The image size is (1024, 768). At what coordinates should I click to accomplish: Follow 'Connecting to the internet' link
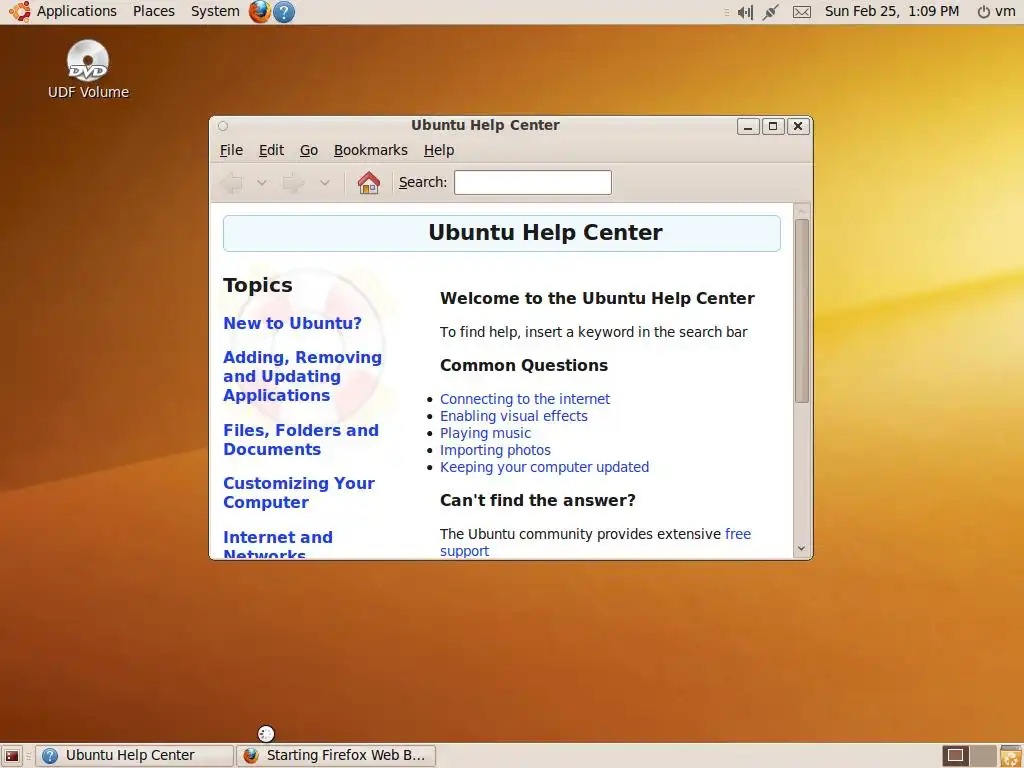pos(524,399)
